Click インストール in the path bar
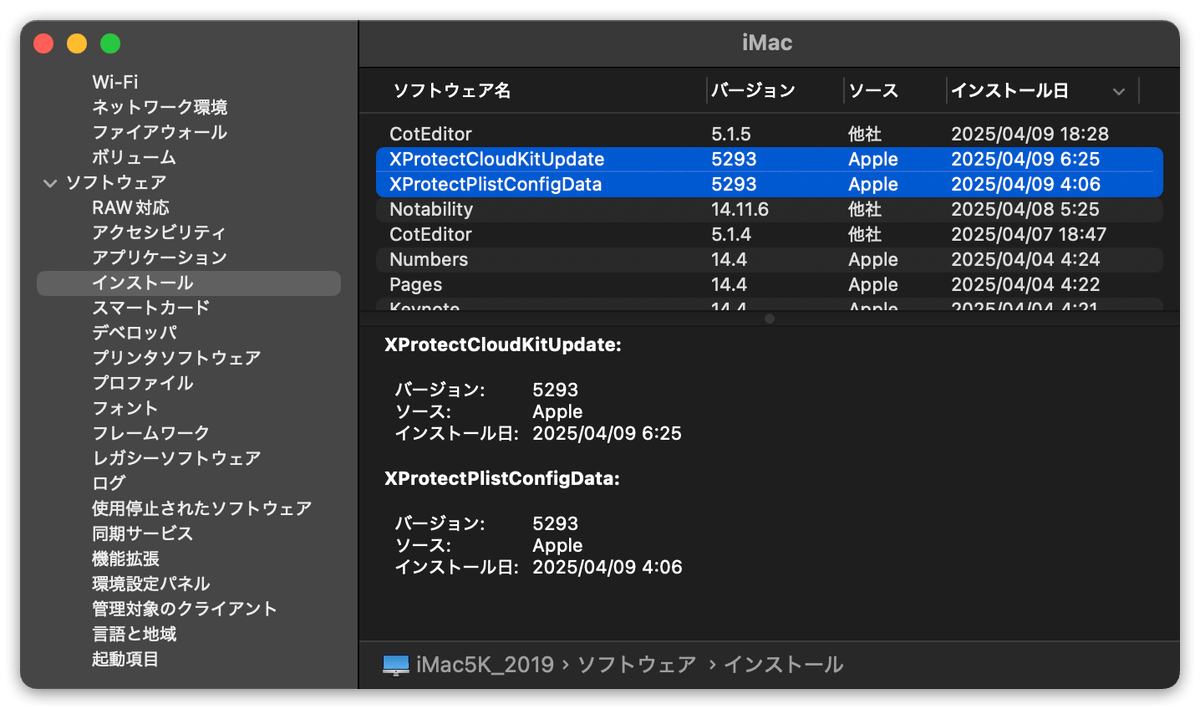 (783, 665)
